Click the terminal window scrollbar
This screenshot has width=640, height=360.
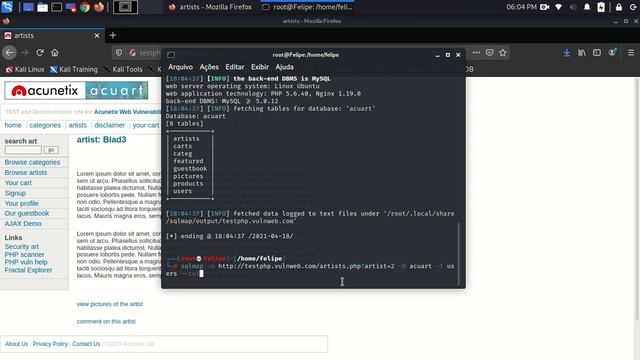click(459, 254)
